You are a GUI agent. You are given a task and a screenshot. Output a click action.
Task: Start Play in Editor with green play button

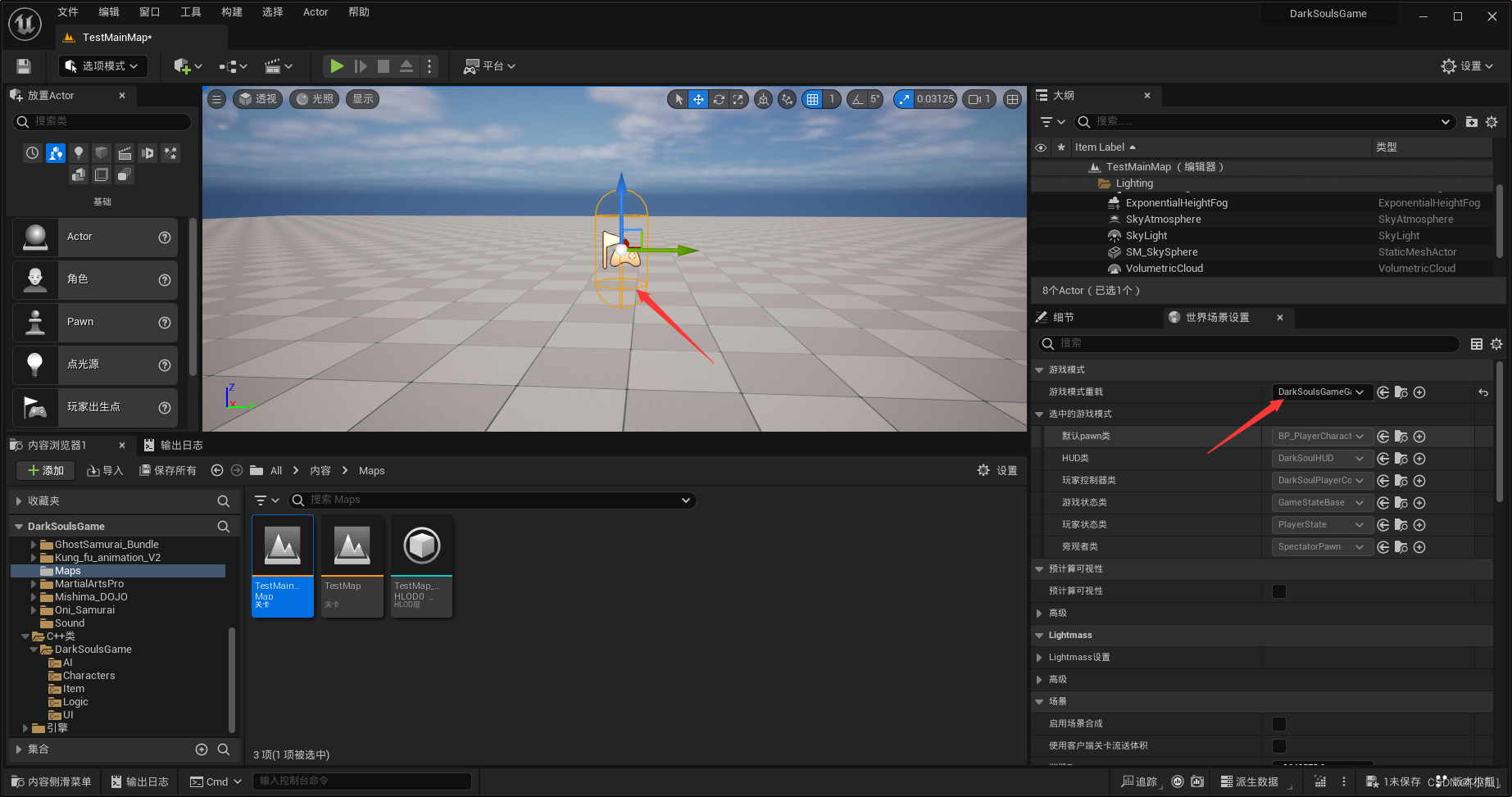(337, 66)
